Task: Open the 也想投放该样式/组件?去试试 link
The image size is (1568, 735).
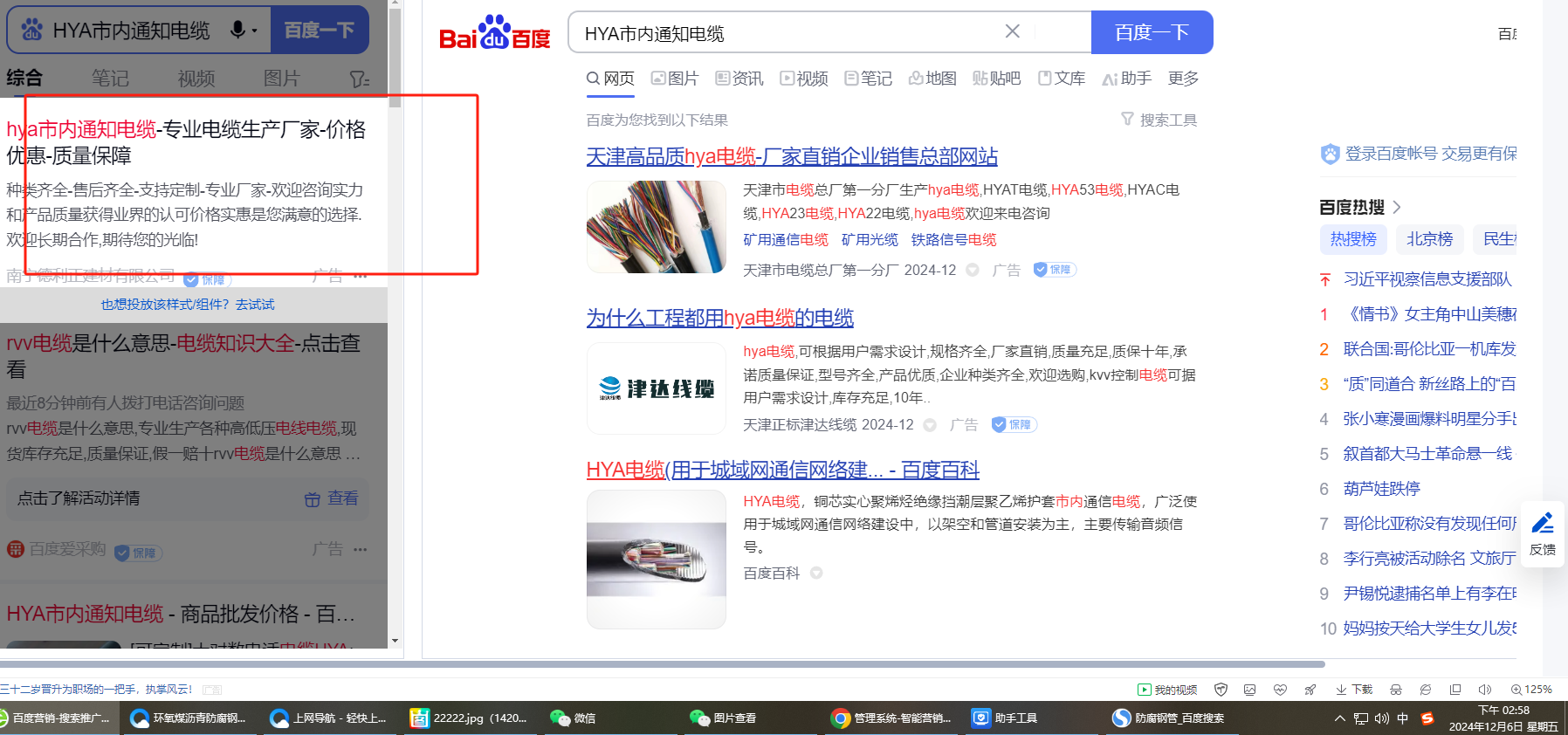Action: tap(188, 305)
